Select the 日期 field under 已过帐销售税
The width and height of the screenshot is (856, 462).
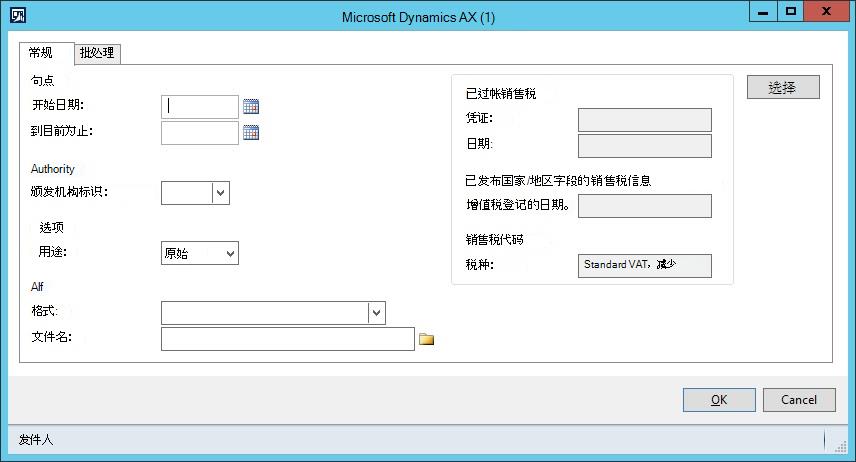coord(645,146)
